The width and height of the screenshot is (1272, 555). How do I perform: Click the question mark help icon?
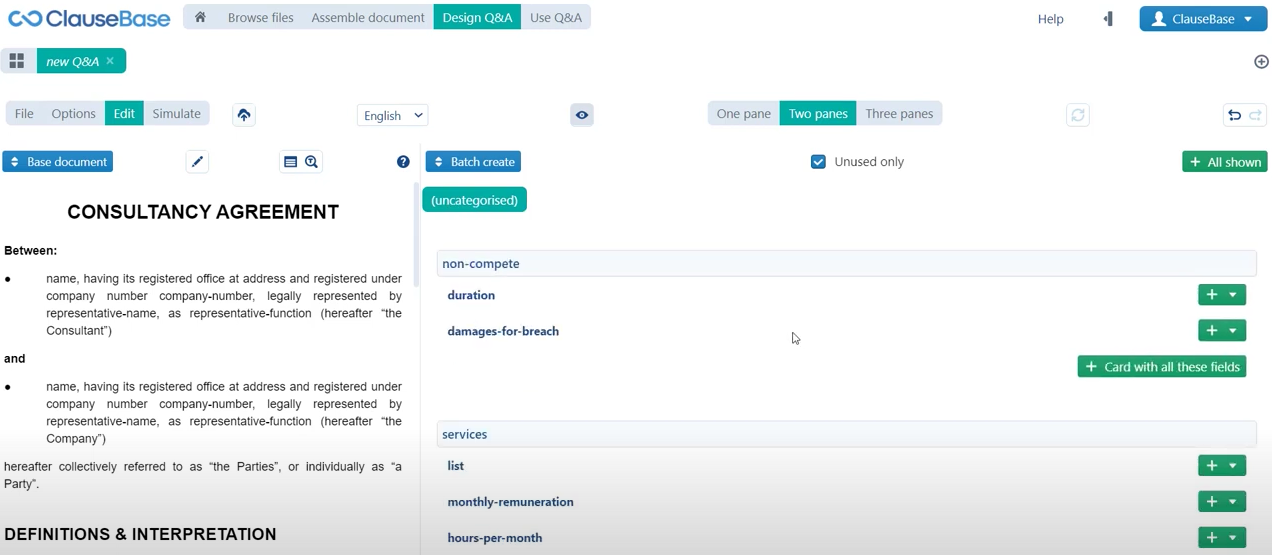pos(403,162)
